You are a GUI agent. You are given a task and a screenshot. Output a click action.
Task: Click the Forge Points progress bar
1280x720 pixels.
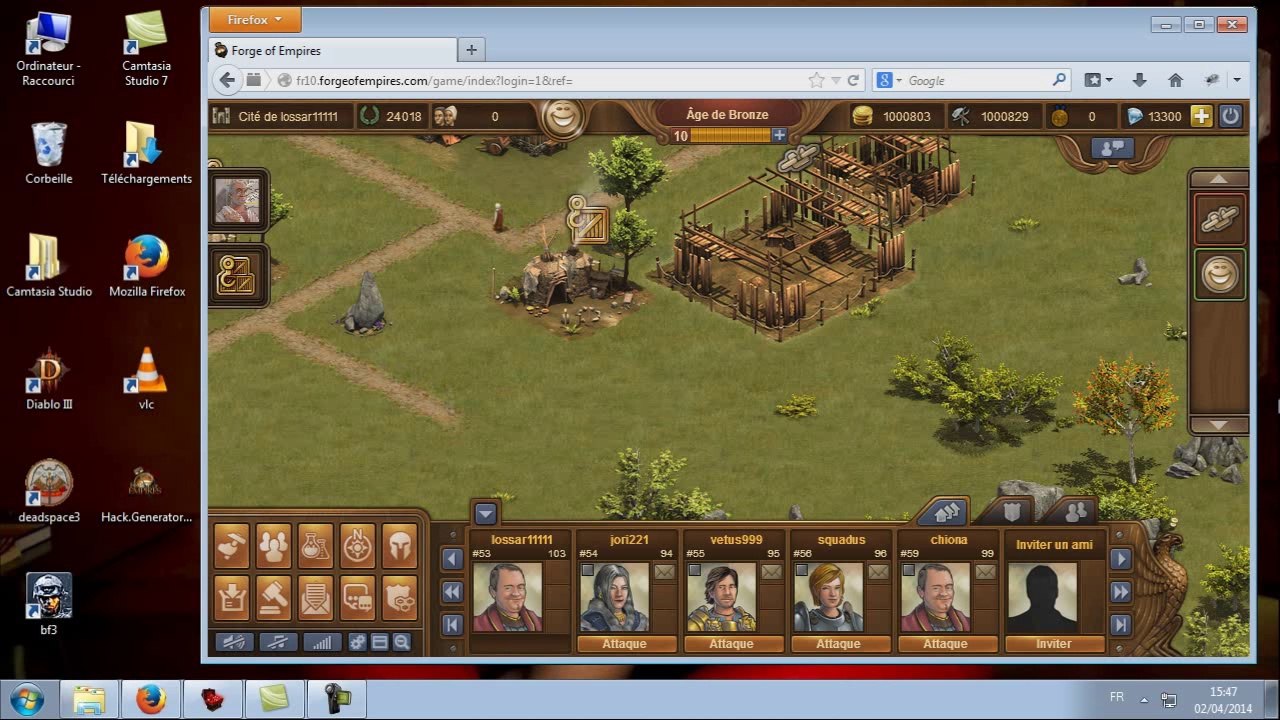click(730, 136)
